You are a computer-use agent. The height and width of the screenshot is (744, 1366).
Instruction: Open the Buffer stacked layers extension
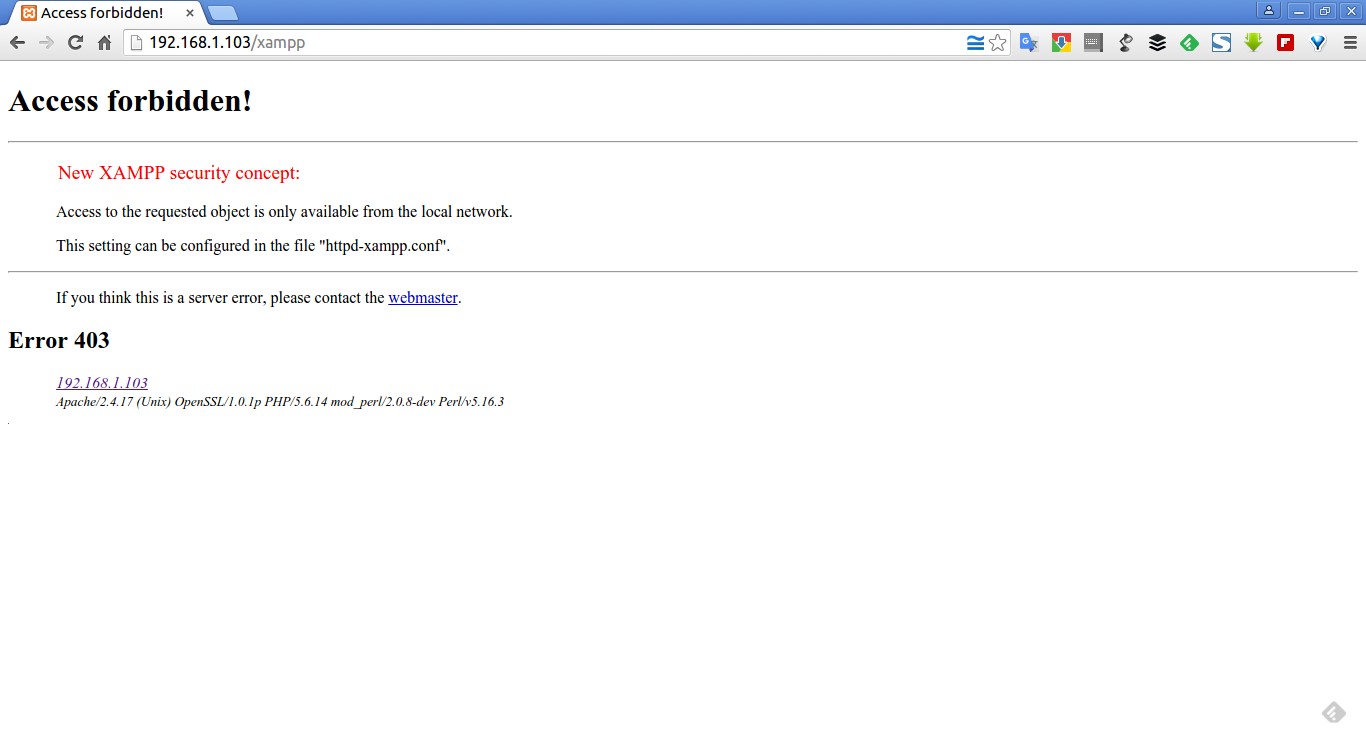click(x=1157, y=43)
